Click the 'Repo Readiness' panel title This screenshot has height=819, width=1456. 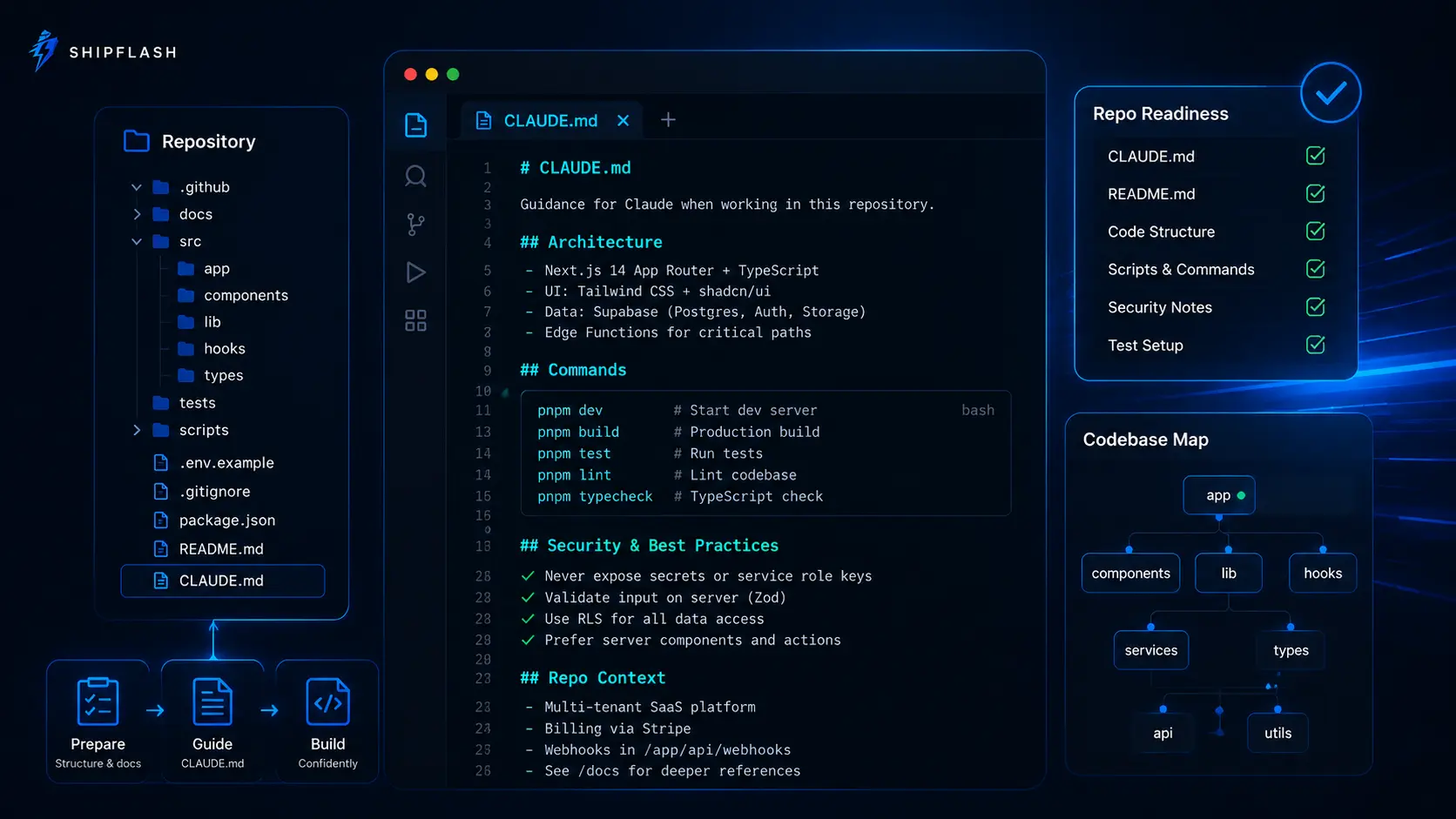click(1160, 114)
